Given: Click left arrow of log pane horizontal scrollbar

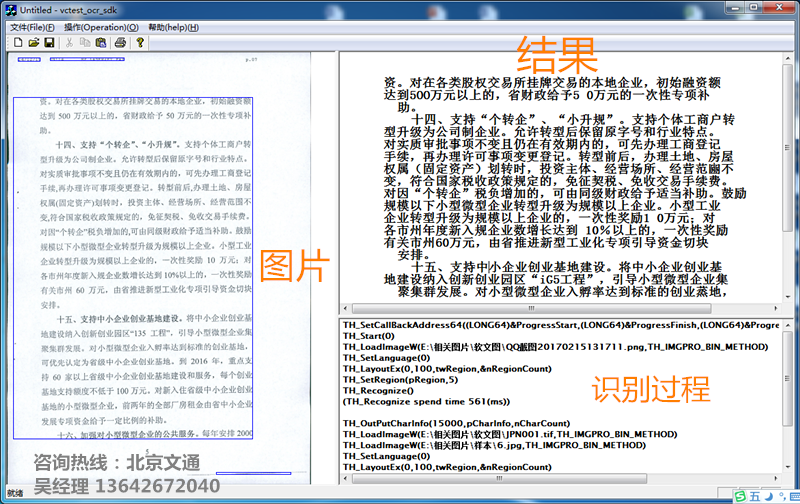Looking at the screenshot, I should (345, 478).
